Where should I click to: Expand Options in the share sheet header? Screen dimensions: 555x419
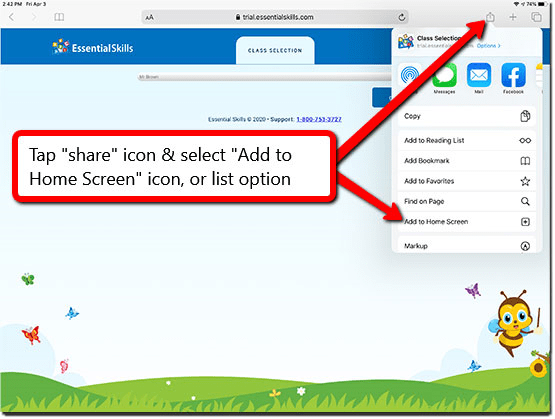point(488,46)
